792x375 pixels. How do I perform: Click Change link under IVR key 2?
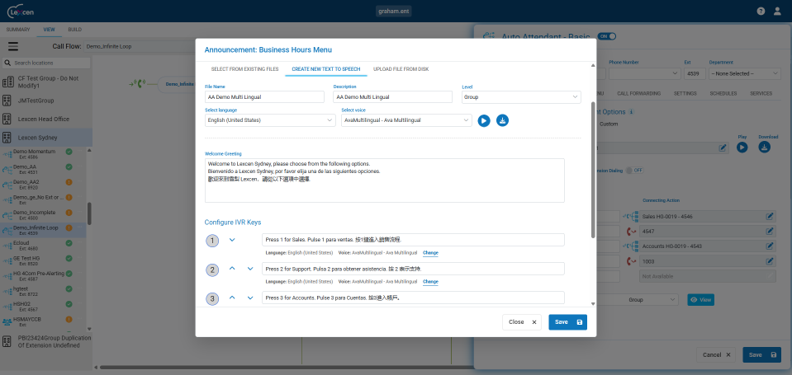[x=430, y=282]
